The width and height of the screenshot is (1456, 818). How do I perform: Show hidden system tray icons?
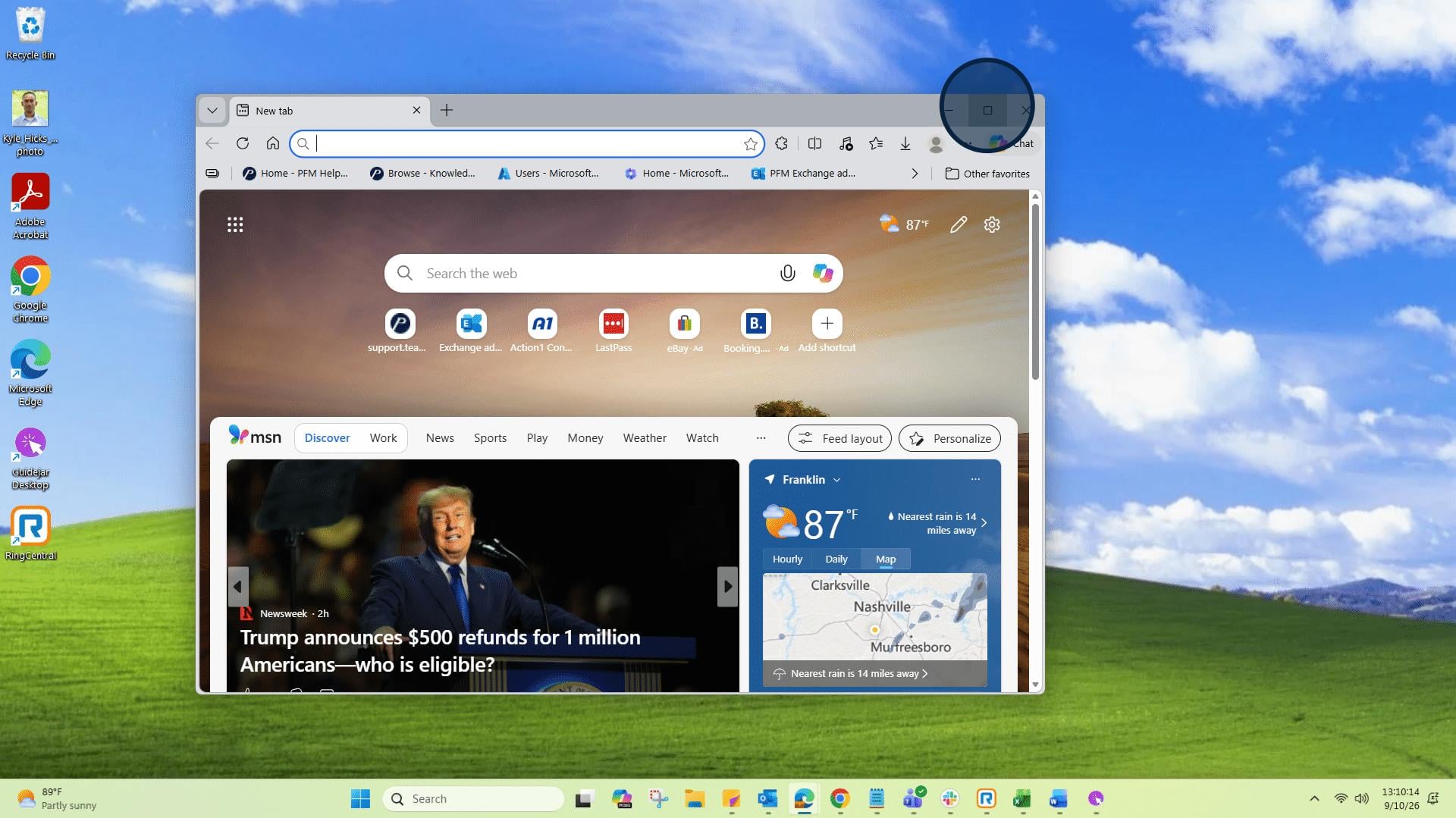[1314, 798]
